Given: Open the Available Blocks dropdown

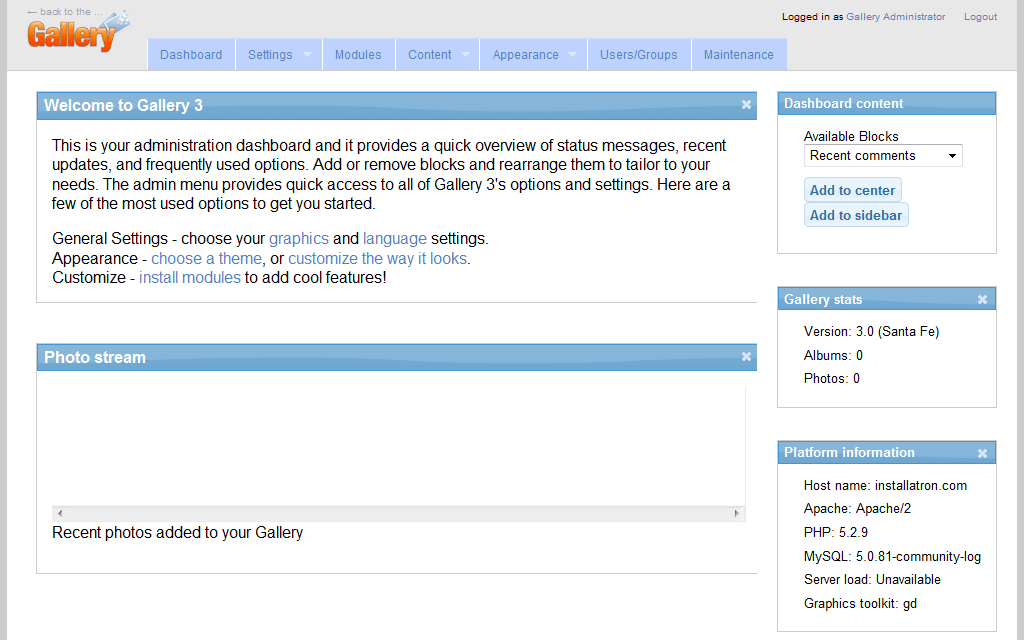Looking at the screenshot, I should [882, 156].
